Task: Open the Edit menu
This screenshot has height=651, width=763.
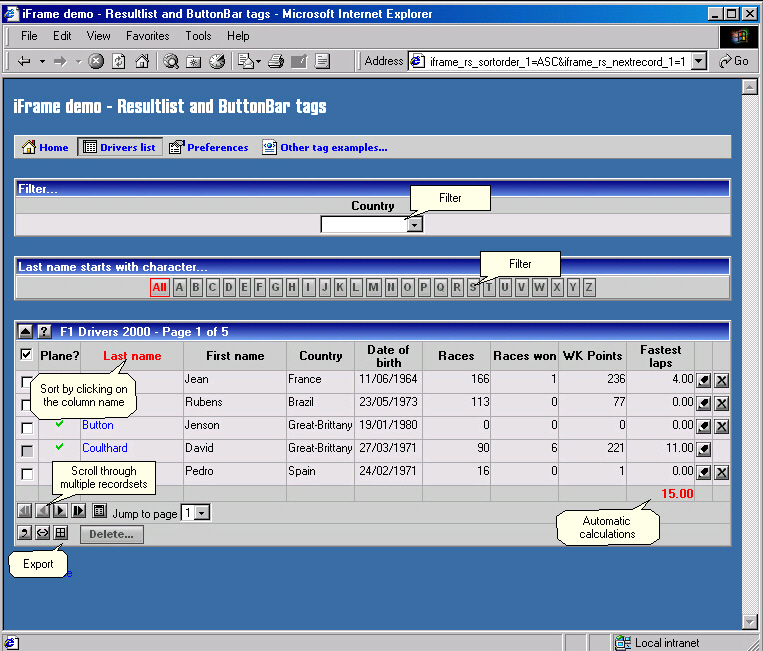Action: click(62, 36)
